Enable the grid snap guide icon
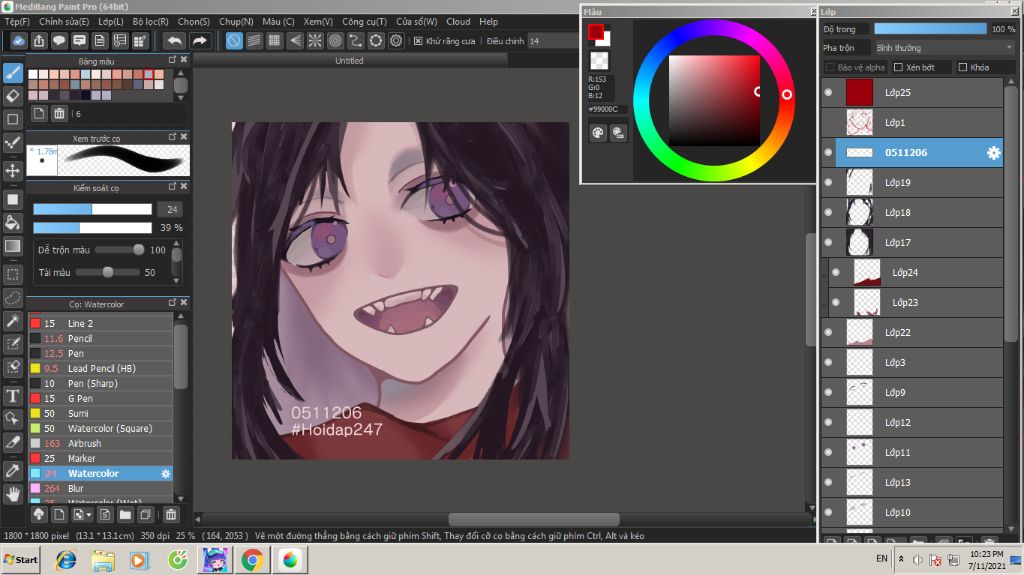This screenshot has height=575, width=1024. point(274,41)
